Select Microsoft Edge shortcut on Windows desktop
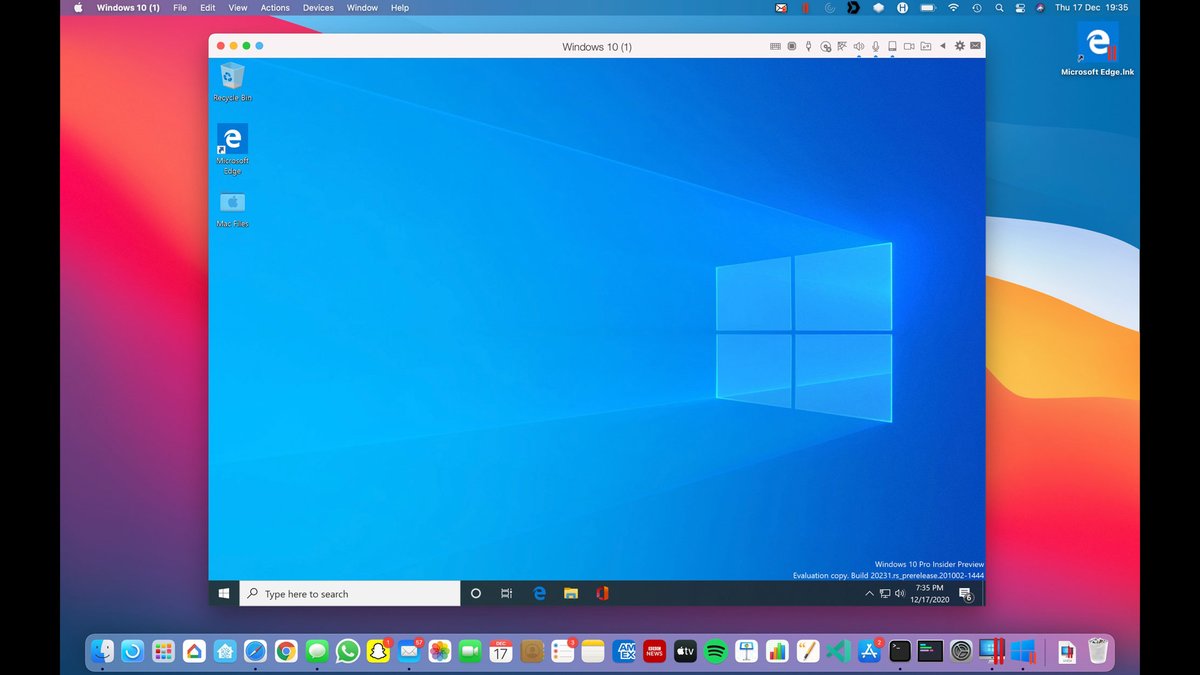1200x675 pixels. click(232, 148)
